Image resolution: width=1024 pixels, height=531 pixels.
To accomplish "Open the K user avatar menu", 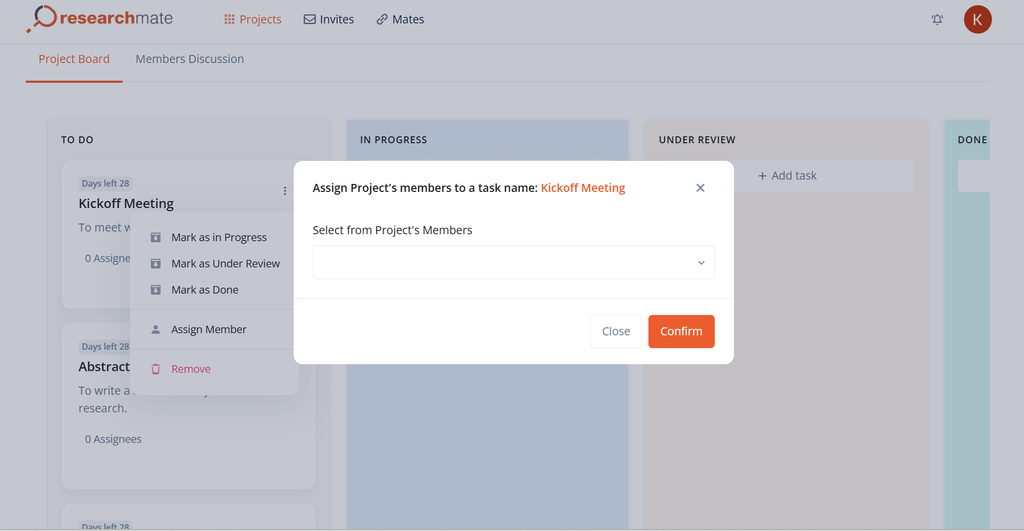I will 978,20.
